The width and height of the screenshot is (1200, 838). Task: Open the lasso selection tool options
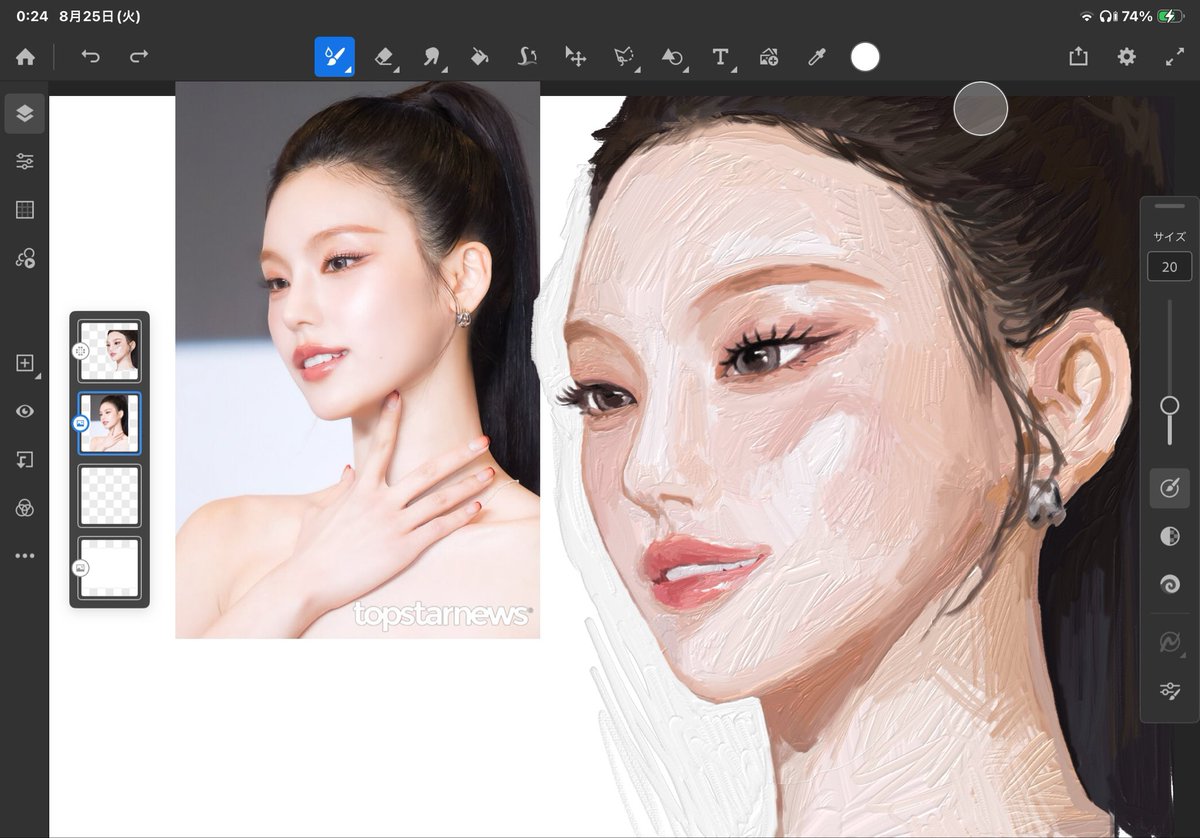pyautogui.click(x=624, y=57)
